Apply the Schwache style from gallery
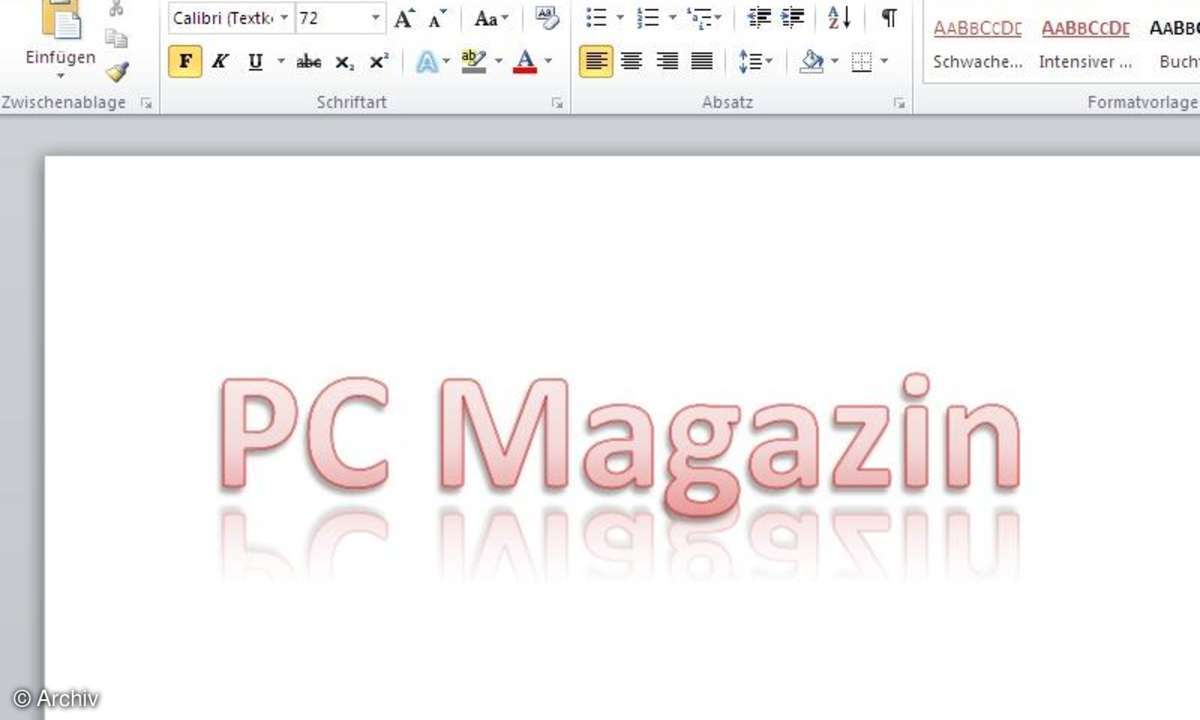 click(978, 44)
